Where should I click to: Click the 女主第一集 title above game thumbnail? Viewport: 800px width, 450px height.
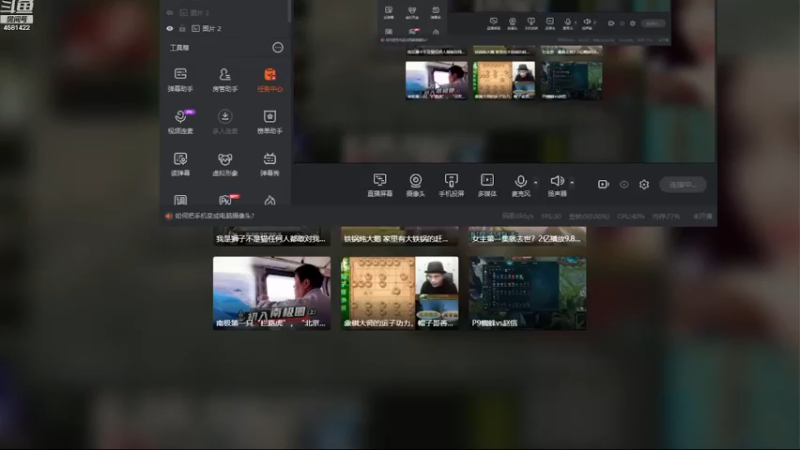point(527,238)
